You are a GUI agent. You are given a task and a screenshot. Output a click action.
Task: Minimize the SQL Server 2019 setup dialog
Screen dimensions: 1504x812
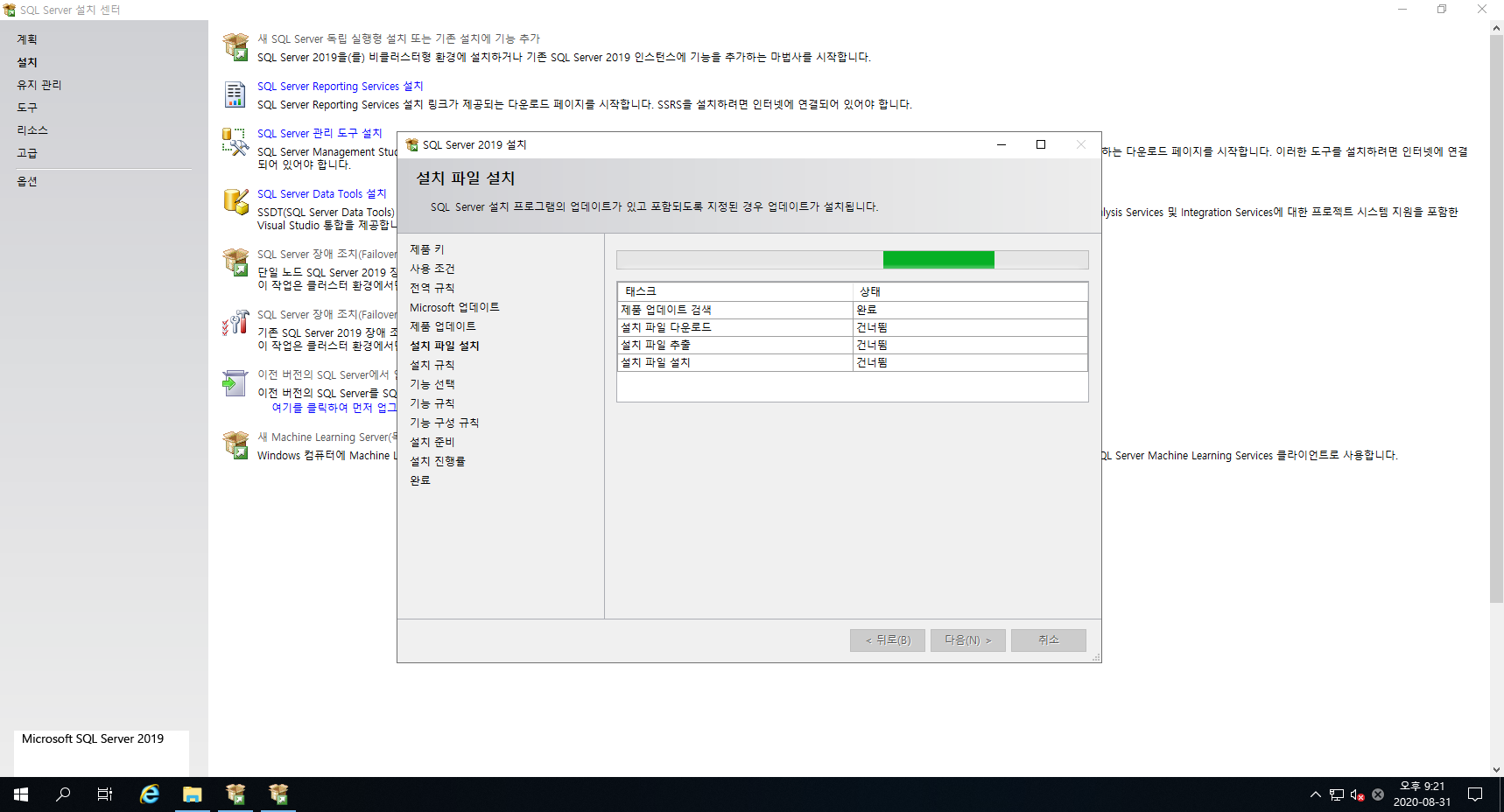click(x=1001, y=144)
